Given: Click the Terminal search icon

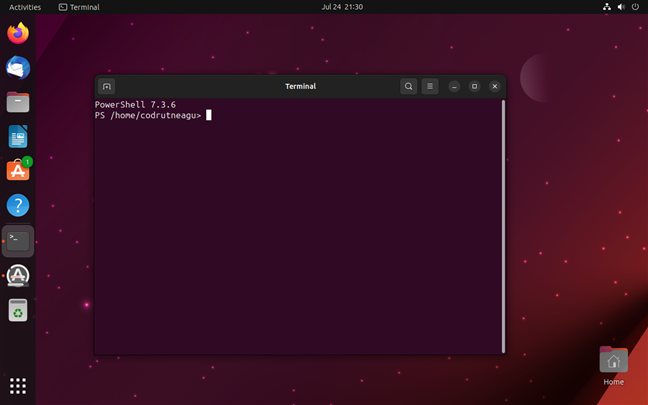Looking at the screenshot, I should [x=408, y=87].
